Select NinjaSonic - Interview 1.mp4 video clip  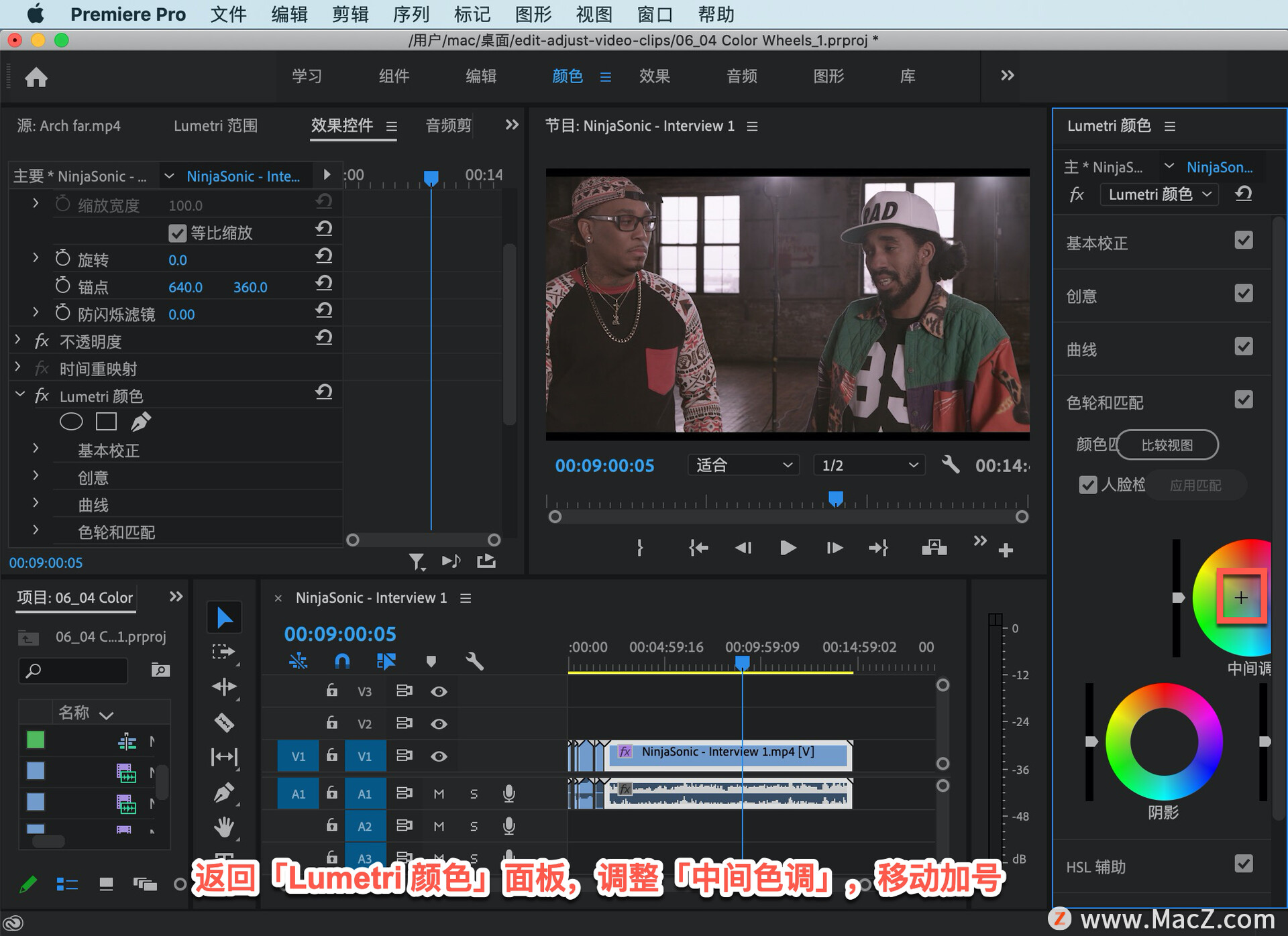click(x=729, y=756)
